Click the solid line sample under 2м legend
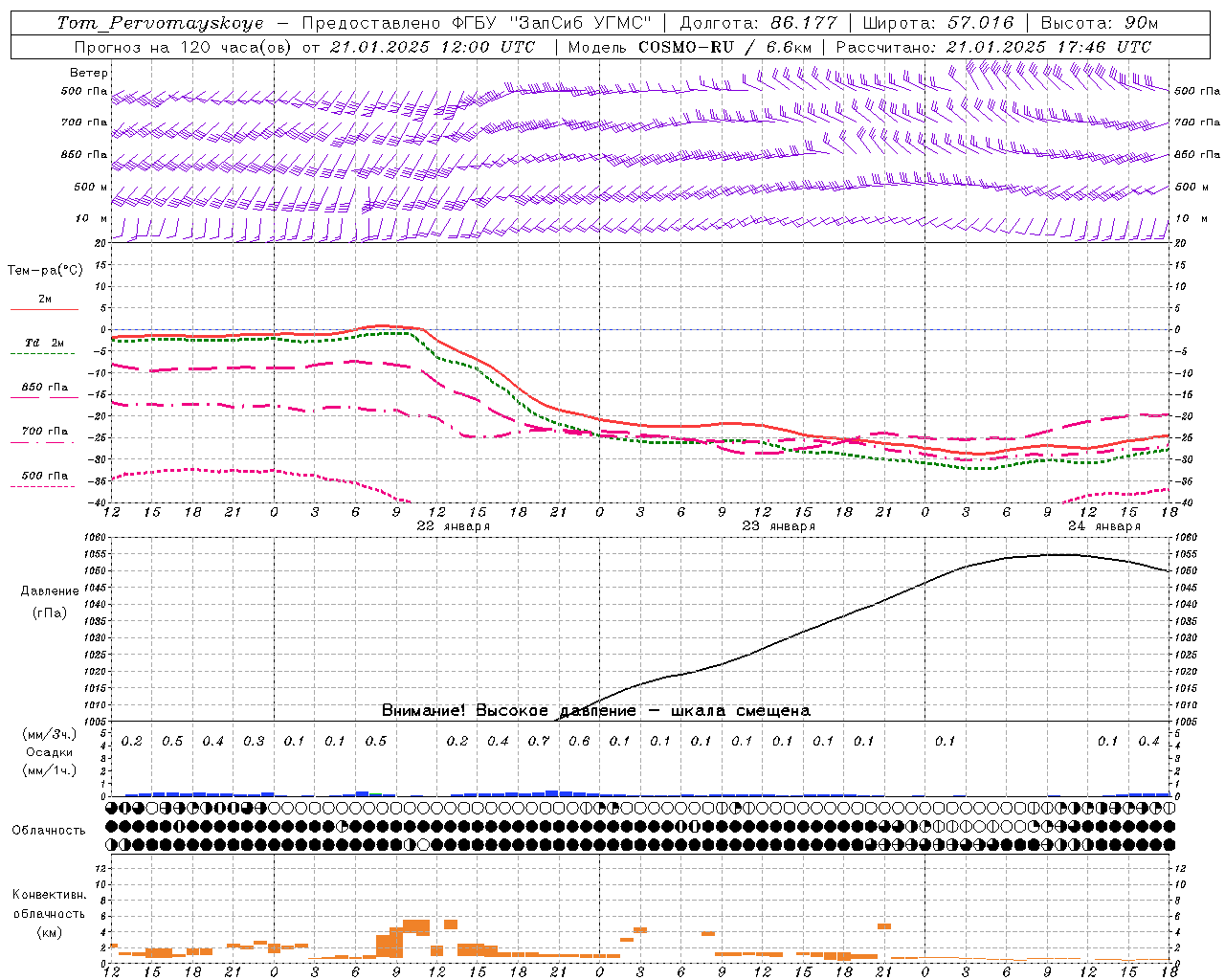 (x=44, y=309)
